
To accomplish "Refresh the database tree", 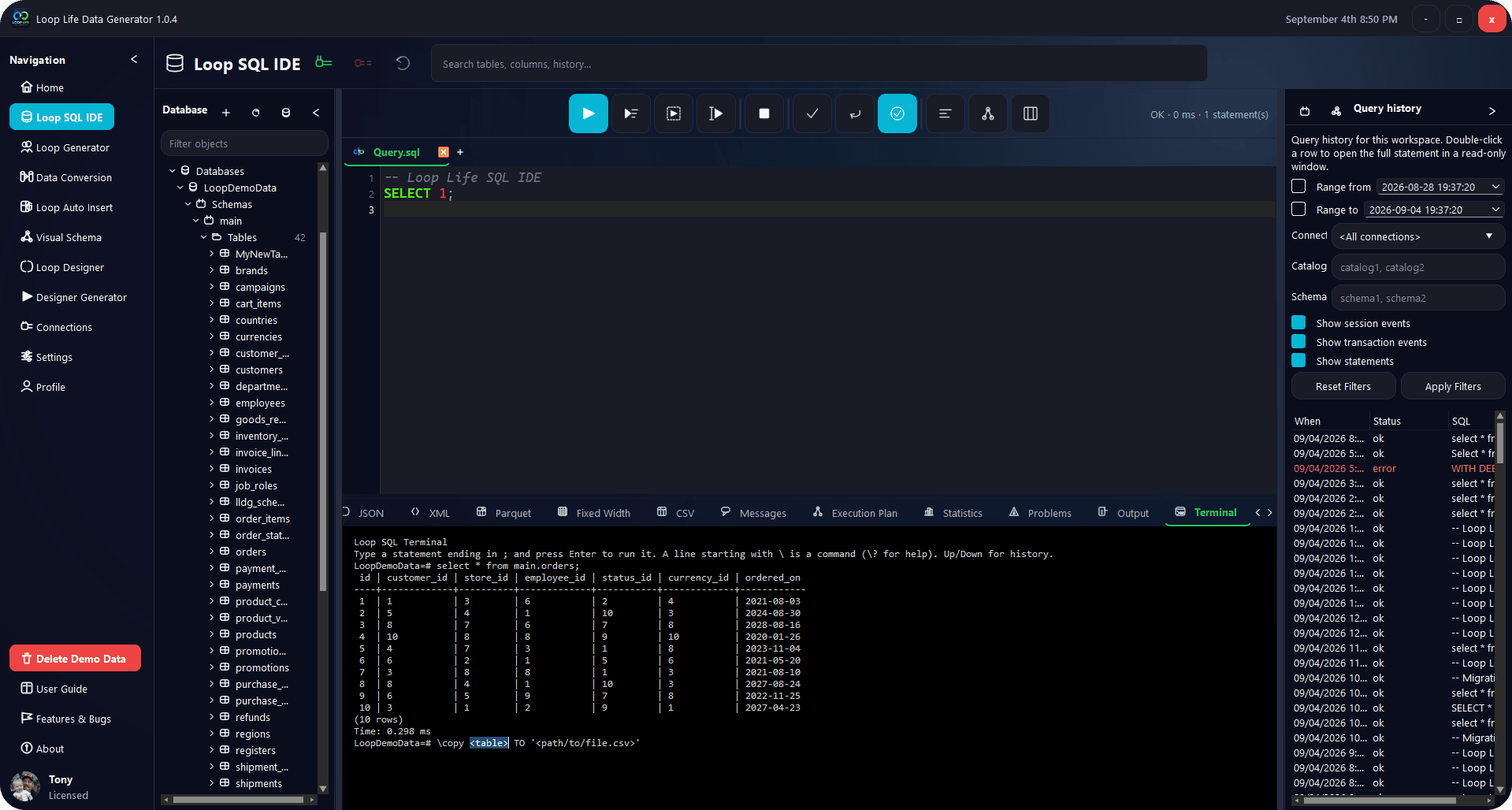I will (x=255, y=113).
